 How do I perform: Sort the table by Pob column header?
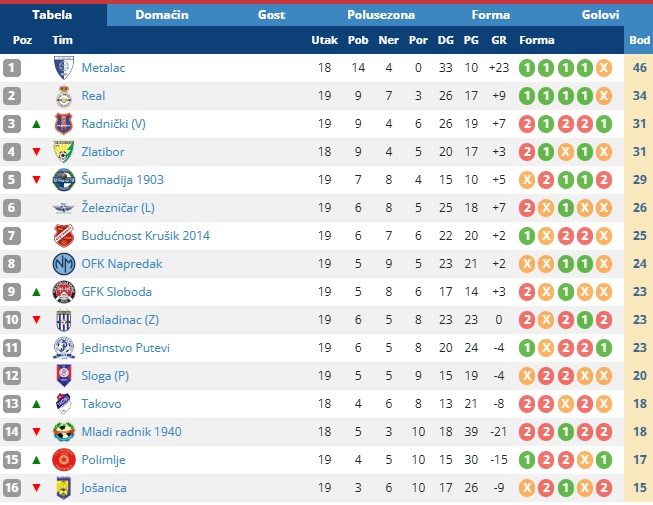[x=357, y=40]
